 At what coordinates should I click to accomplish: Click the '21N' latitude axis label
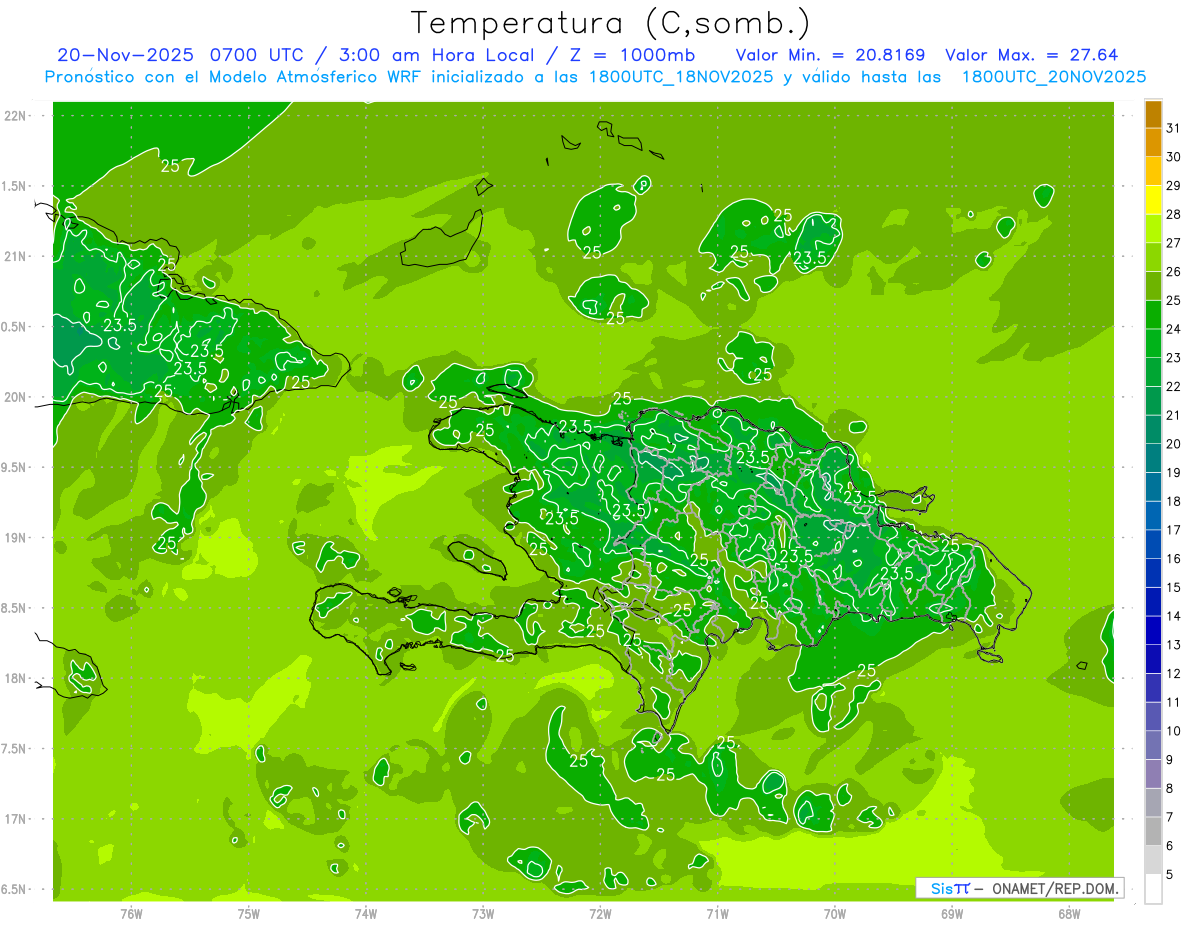tap(15, 256)
